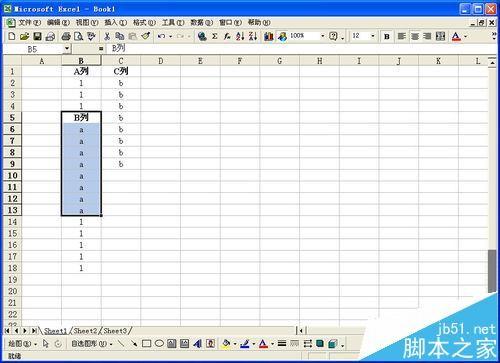Toggle Merge and Center button

[x=440, y=36]
